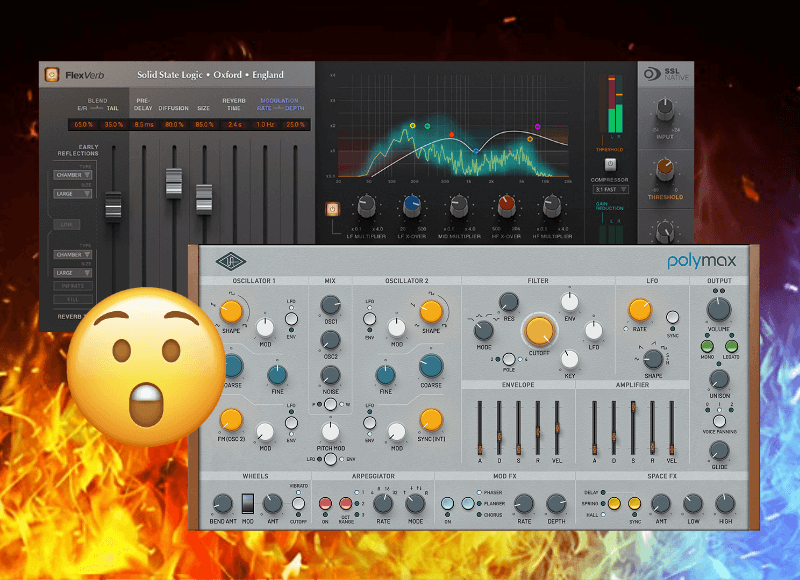Screen dimensions: 800x580
Task: Flip the Mix P/W noise switch
Action: [330, 405]
